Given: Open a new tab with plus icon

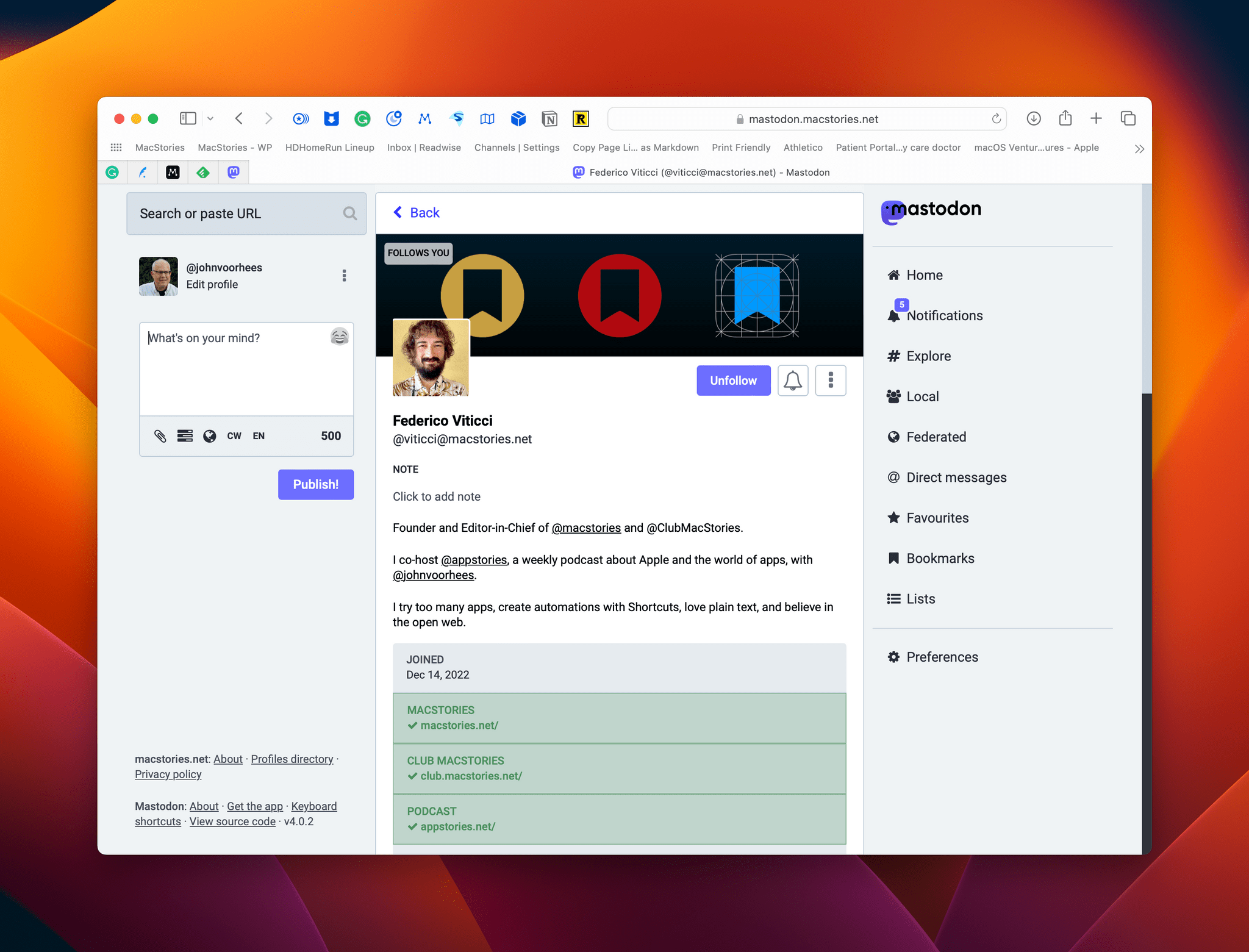Looking at the screenshot, I should [1096, 118].
